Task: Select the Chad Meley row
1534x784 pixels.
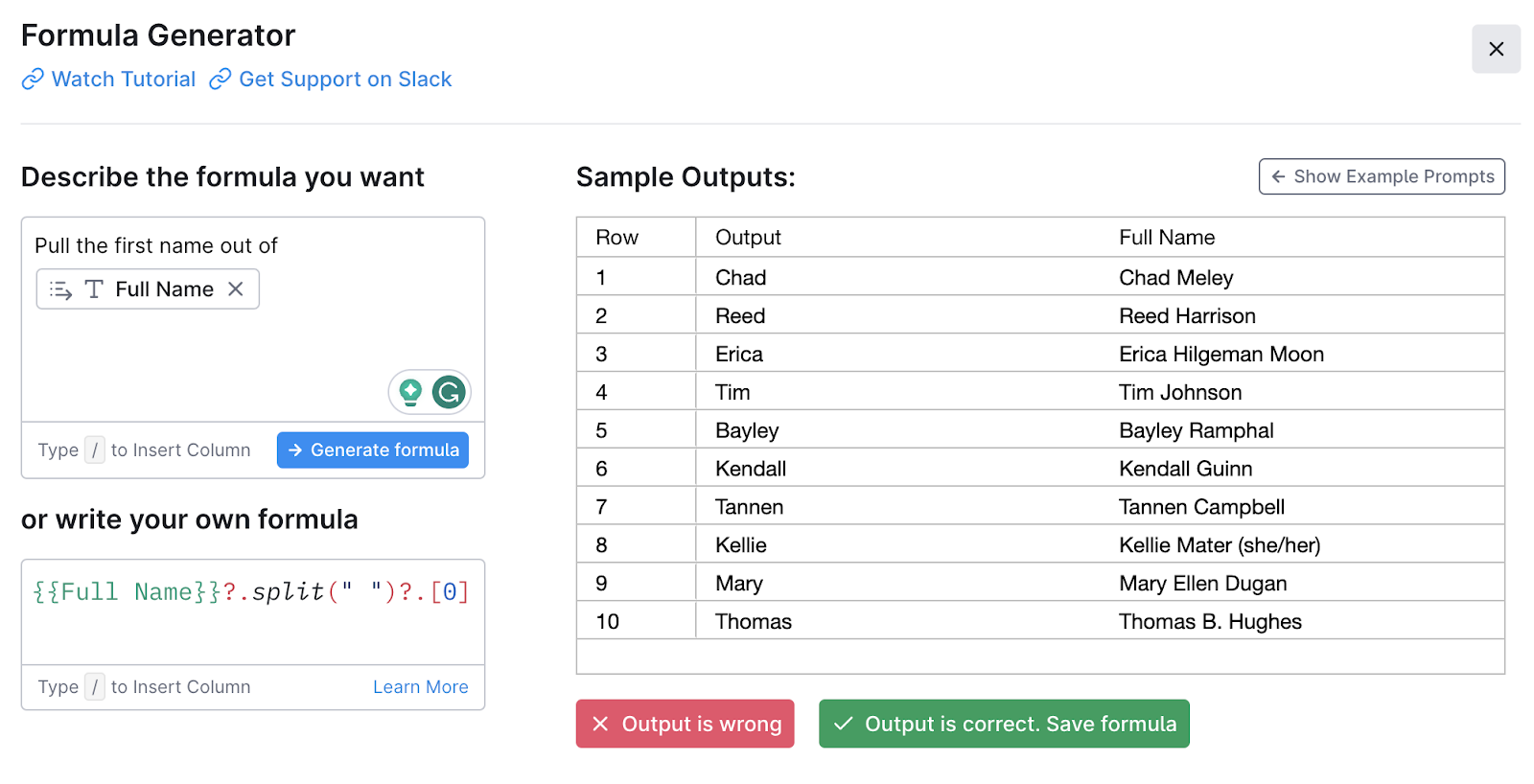Action: (1040, 277)
